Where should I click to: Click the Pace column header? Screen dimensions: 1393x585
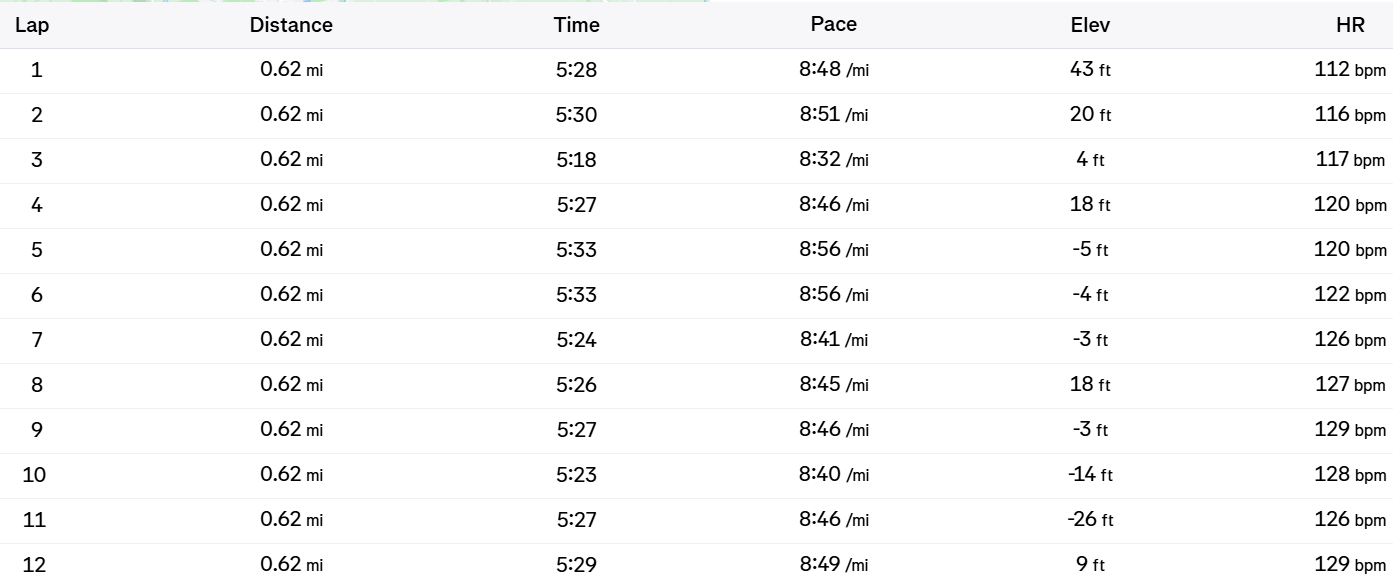[x=834, y=24]
